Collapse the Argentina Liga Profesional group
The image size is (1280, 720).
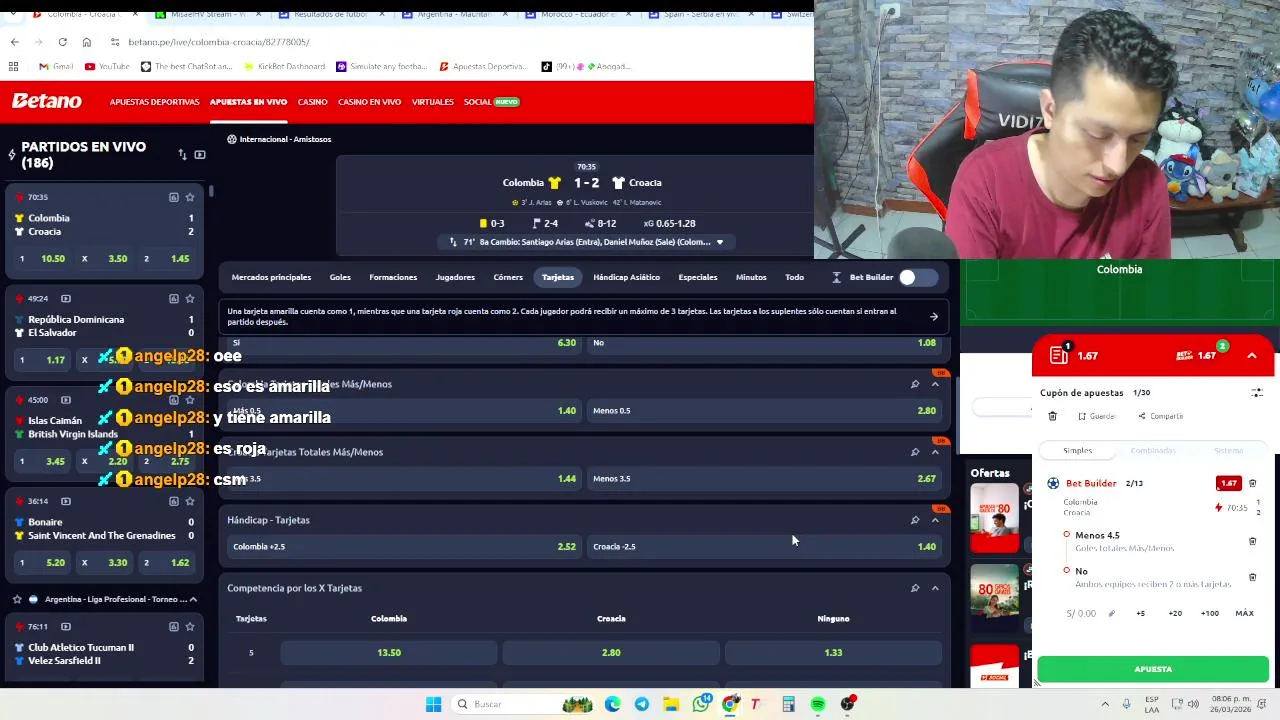(x=193, y=599)
